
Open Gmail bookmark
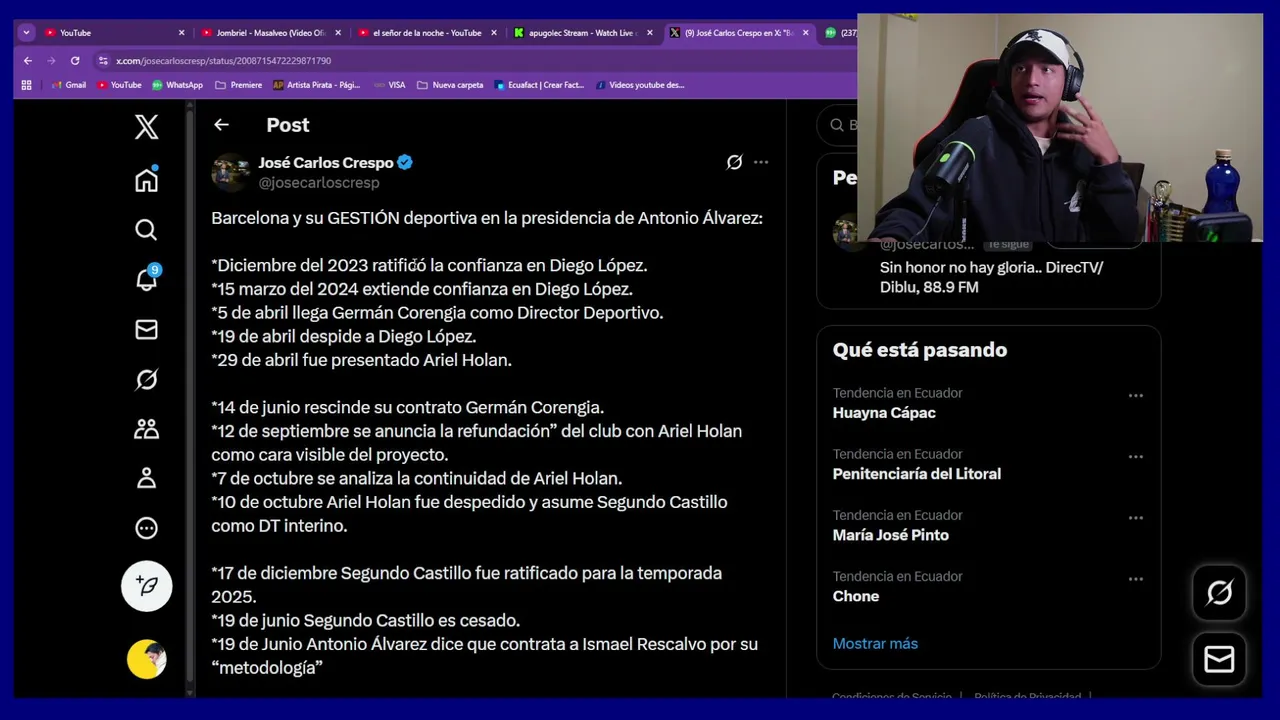tap(68, 85)
